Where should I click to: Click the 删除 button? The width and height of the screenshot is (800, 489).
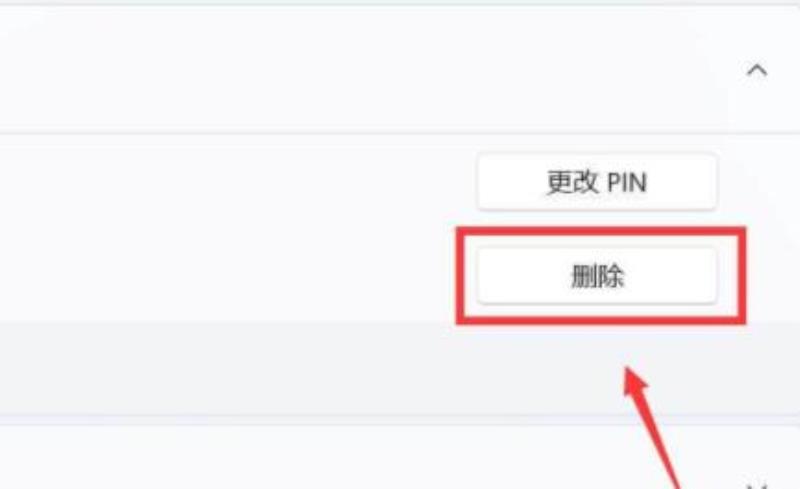coord(597,276)
